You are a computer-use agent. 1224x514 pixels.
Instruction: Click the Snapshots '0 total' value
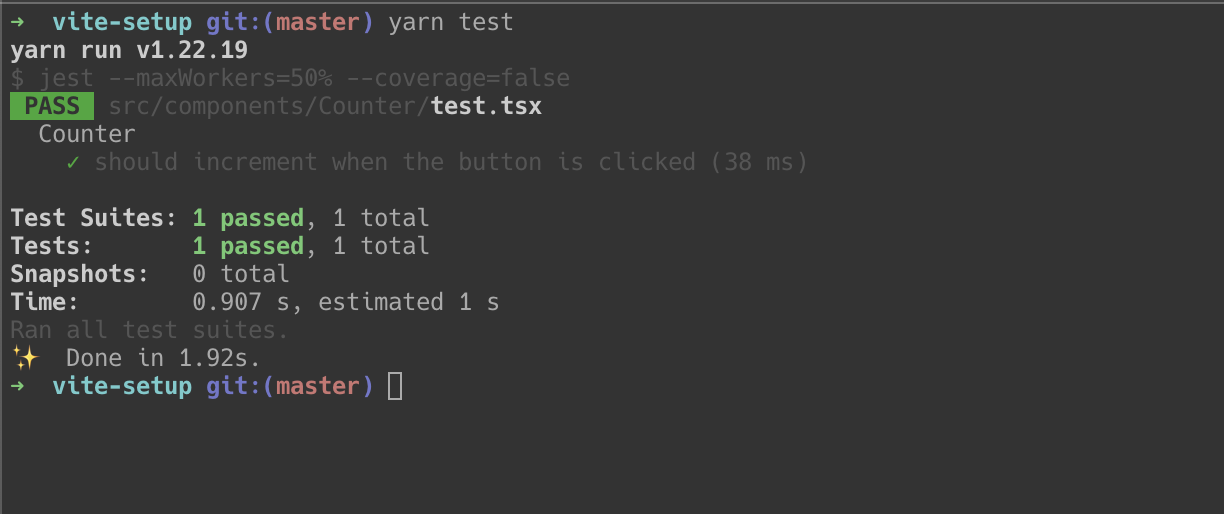[241, 274]
